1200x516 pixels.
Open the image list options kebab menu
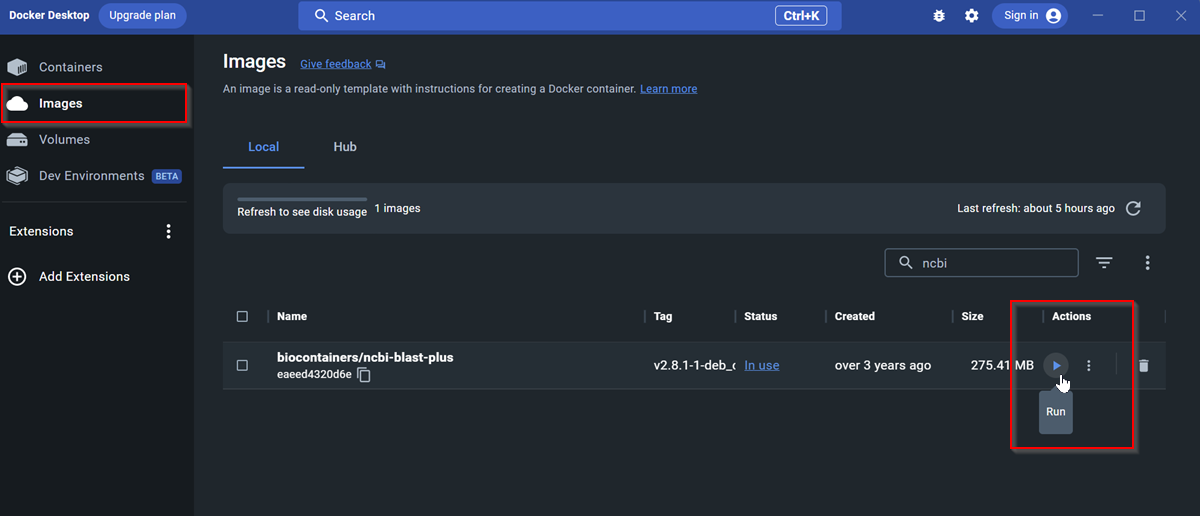point(1147,263)
